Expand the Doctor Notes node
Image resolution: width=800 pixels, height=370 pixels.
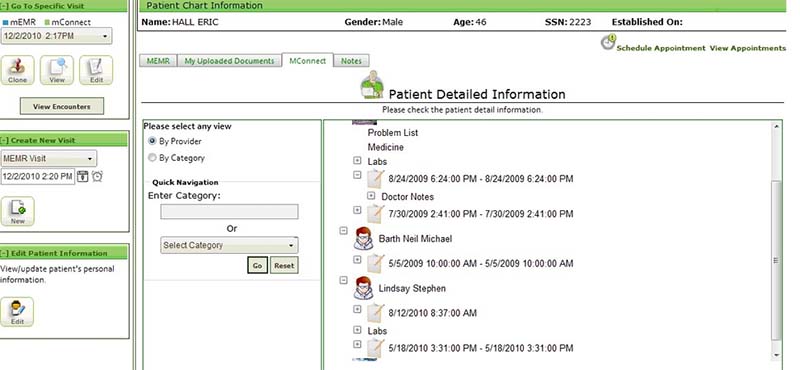coord(371,196)
